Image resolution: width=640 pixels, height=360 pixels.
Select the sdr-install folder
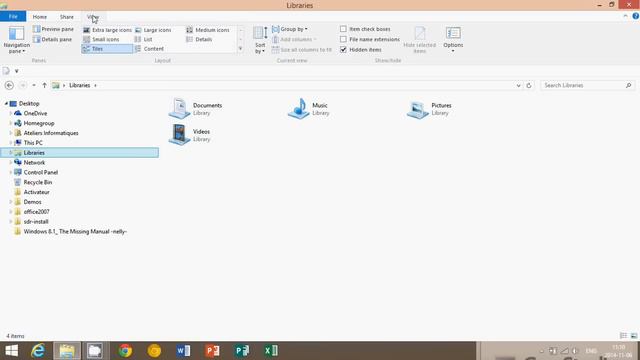pos(36,222)
